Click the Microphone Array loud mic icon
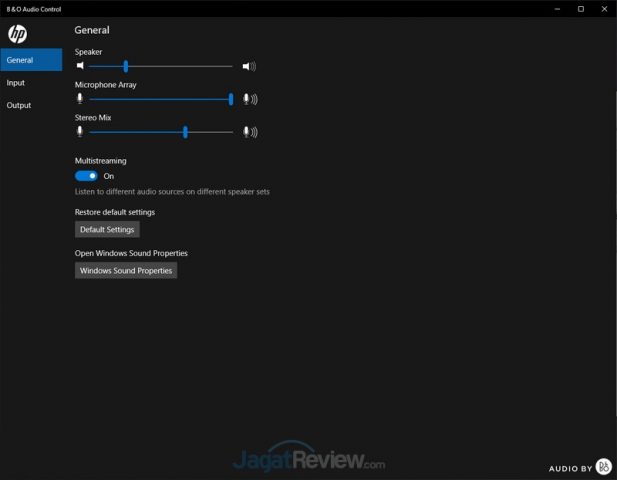Screen dimensions: 617x480 (249, 99)
